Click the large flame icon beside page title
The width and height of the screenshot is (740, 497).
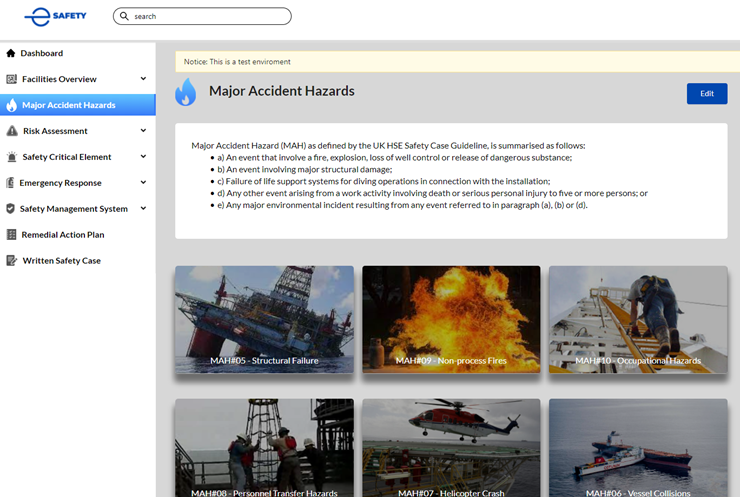tap(185, 92)
